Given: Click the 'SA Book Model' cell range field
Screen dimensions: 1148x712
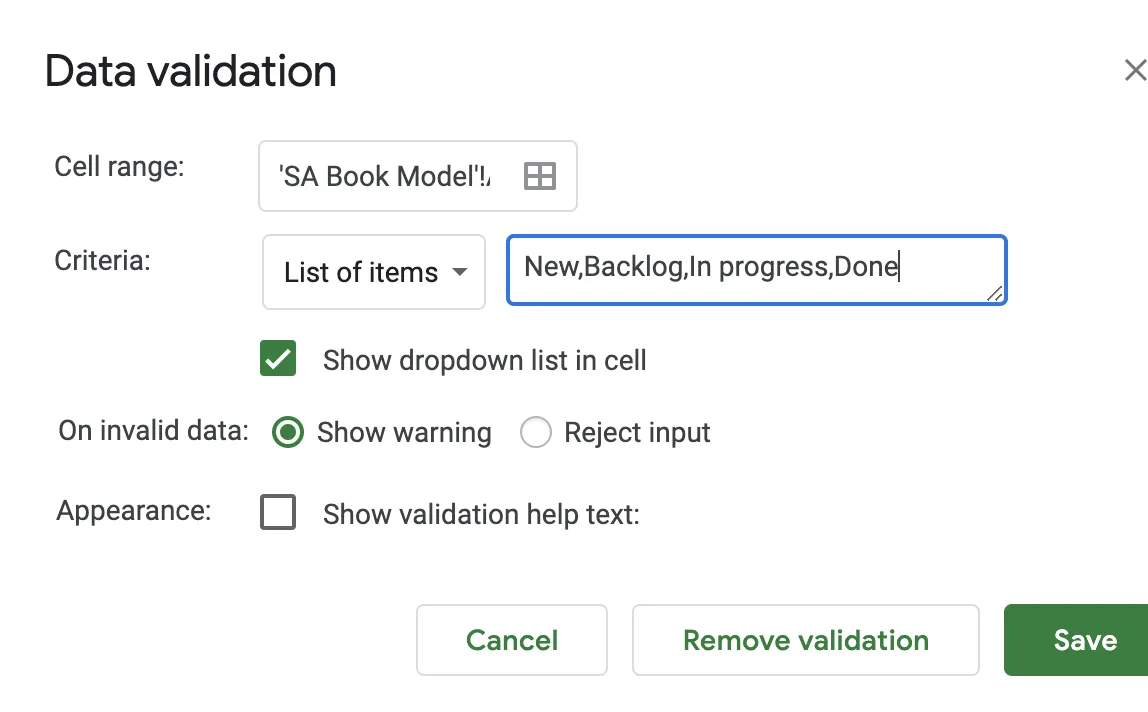Looking at the screenshot, I should pos(390,176).
